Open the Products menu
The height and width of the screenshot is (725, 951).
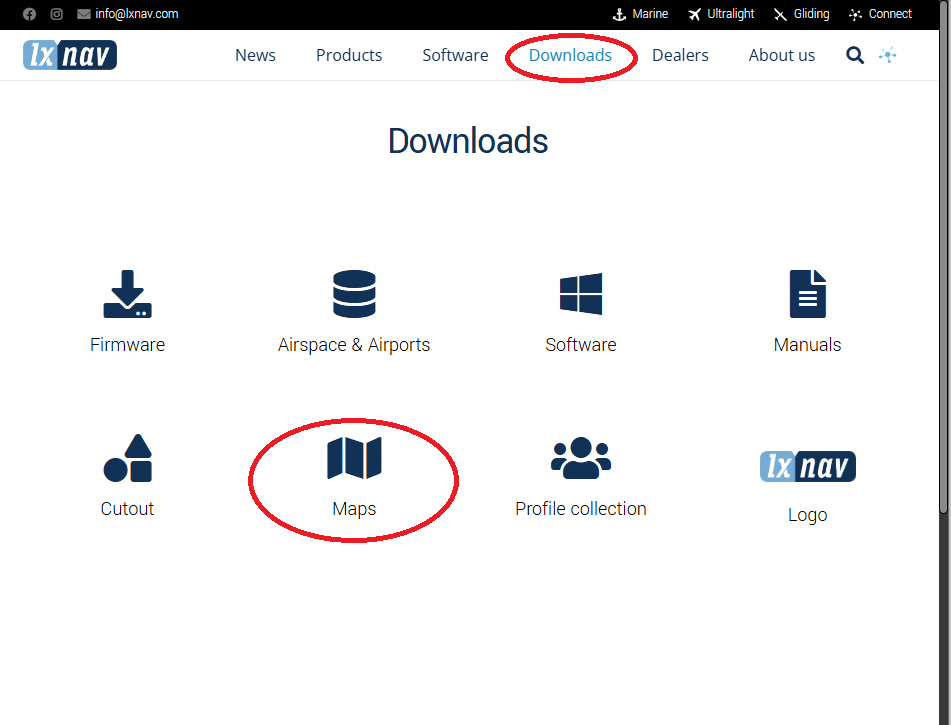(x=349, y=55)
